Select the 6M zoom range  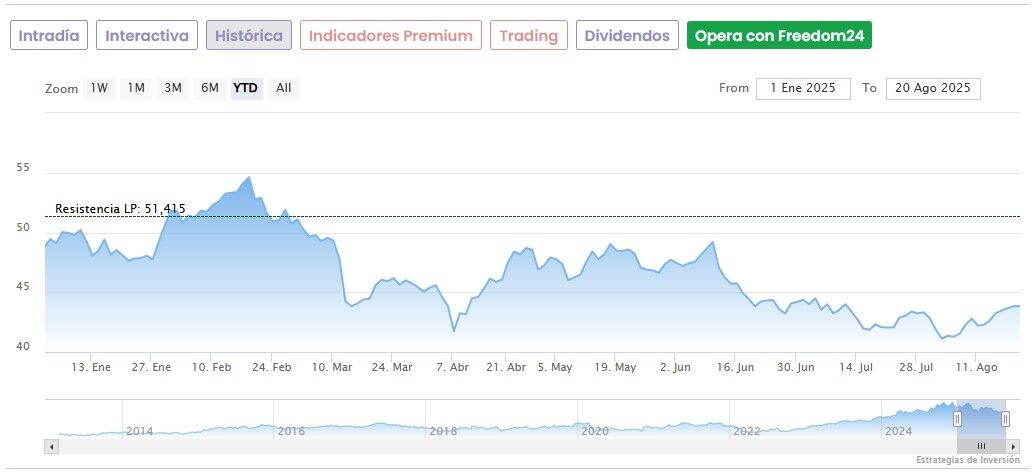(x=209, y=88)
